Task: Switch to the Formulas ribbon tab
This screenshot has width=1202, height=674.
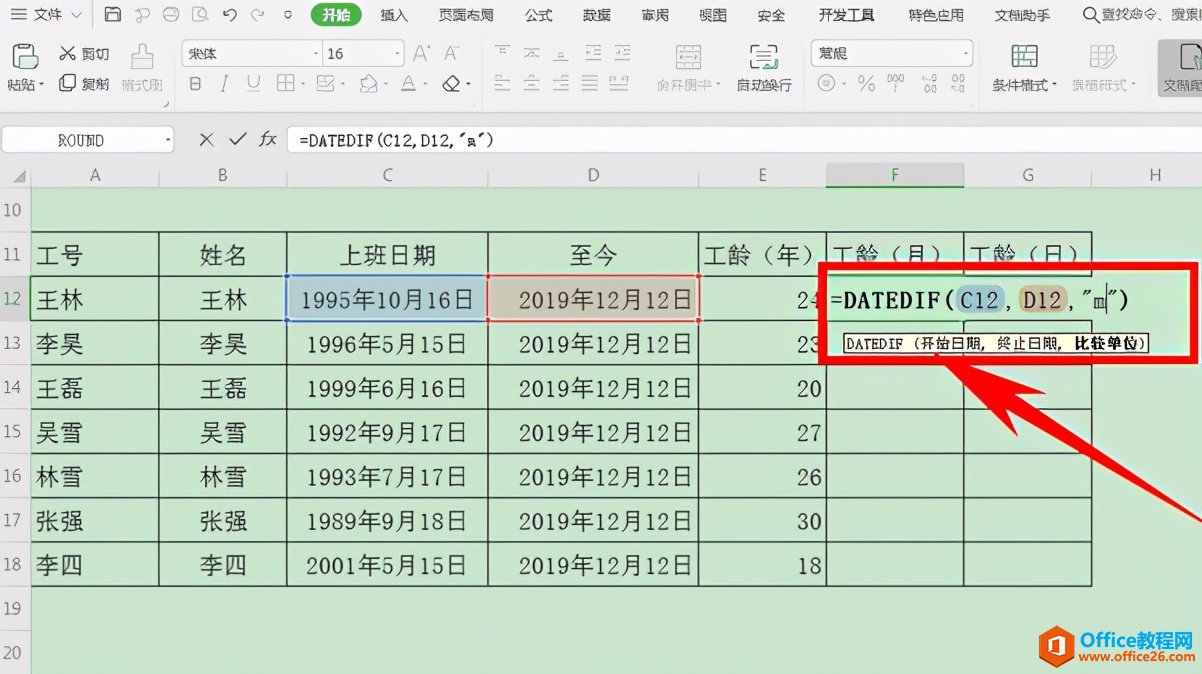Action: click(539, 15)
